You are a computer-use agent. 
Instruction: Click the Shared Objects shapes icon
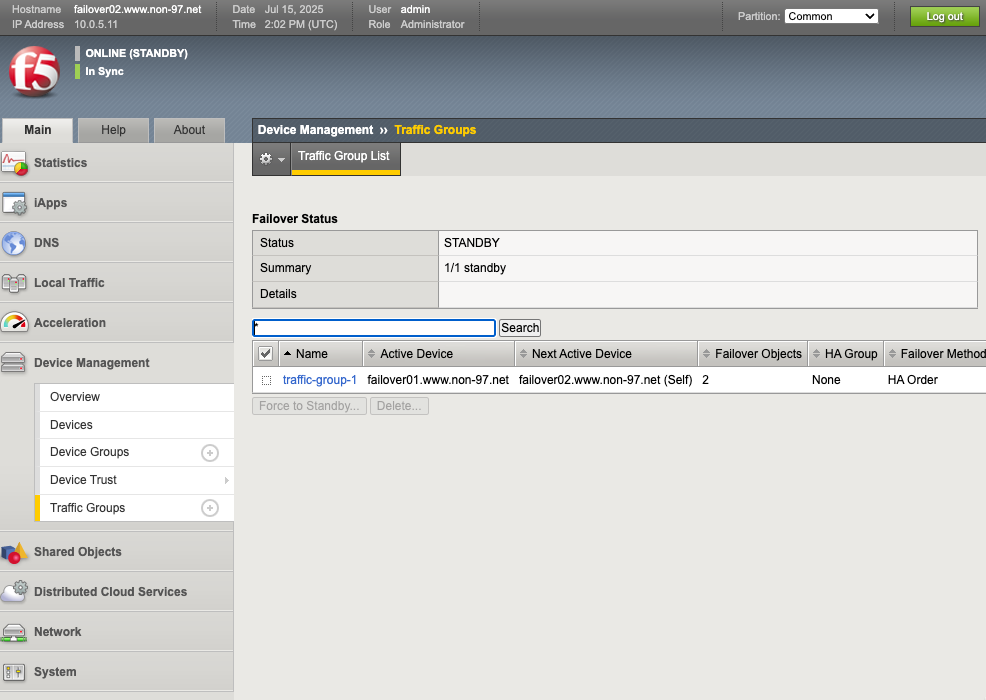pos(14,552)
